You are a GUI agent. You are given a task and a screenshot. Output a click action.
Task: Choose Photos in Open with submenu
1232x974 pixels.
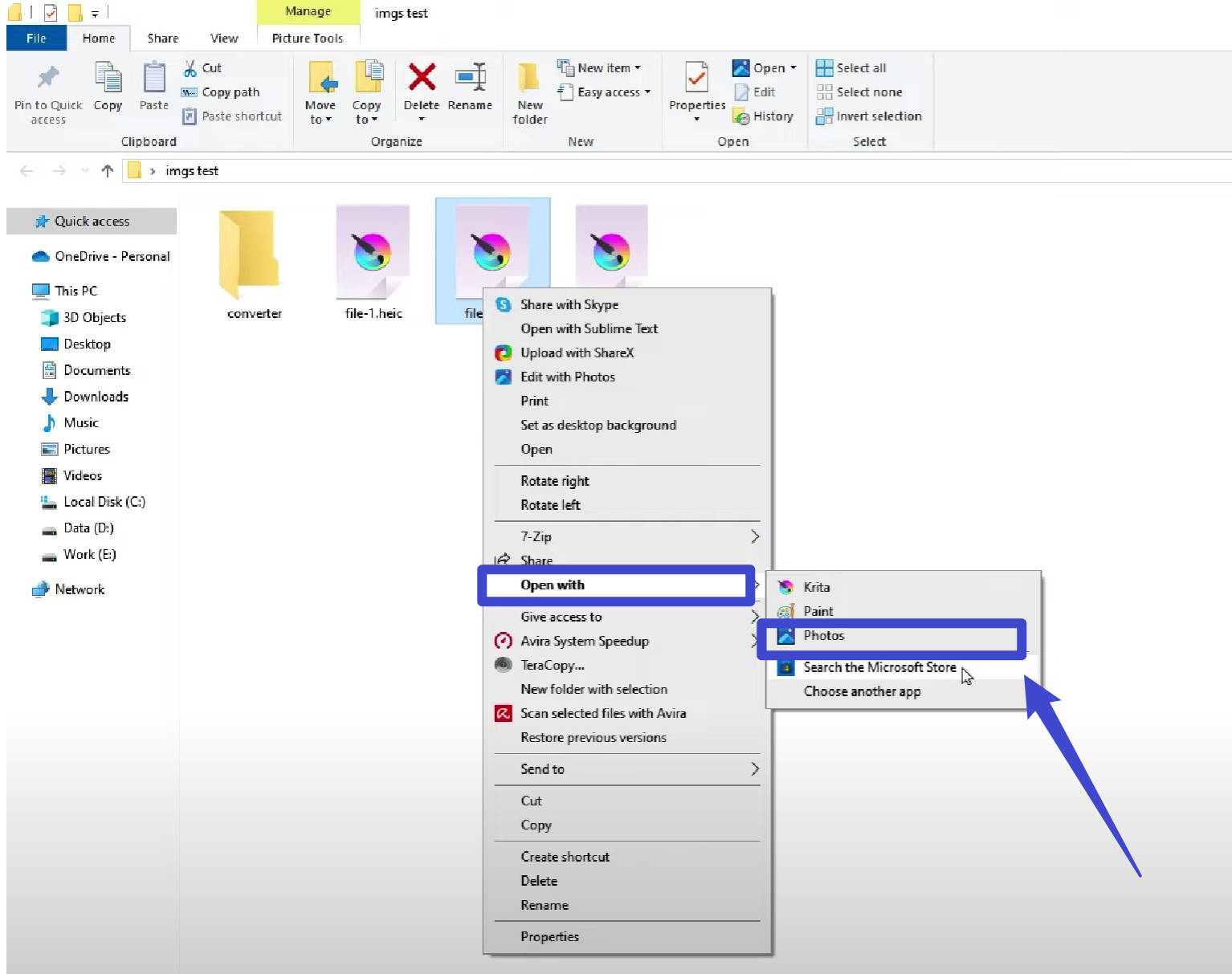[891, 635]
